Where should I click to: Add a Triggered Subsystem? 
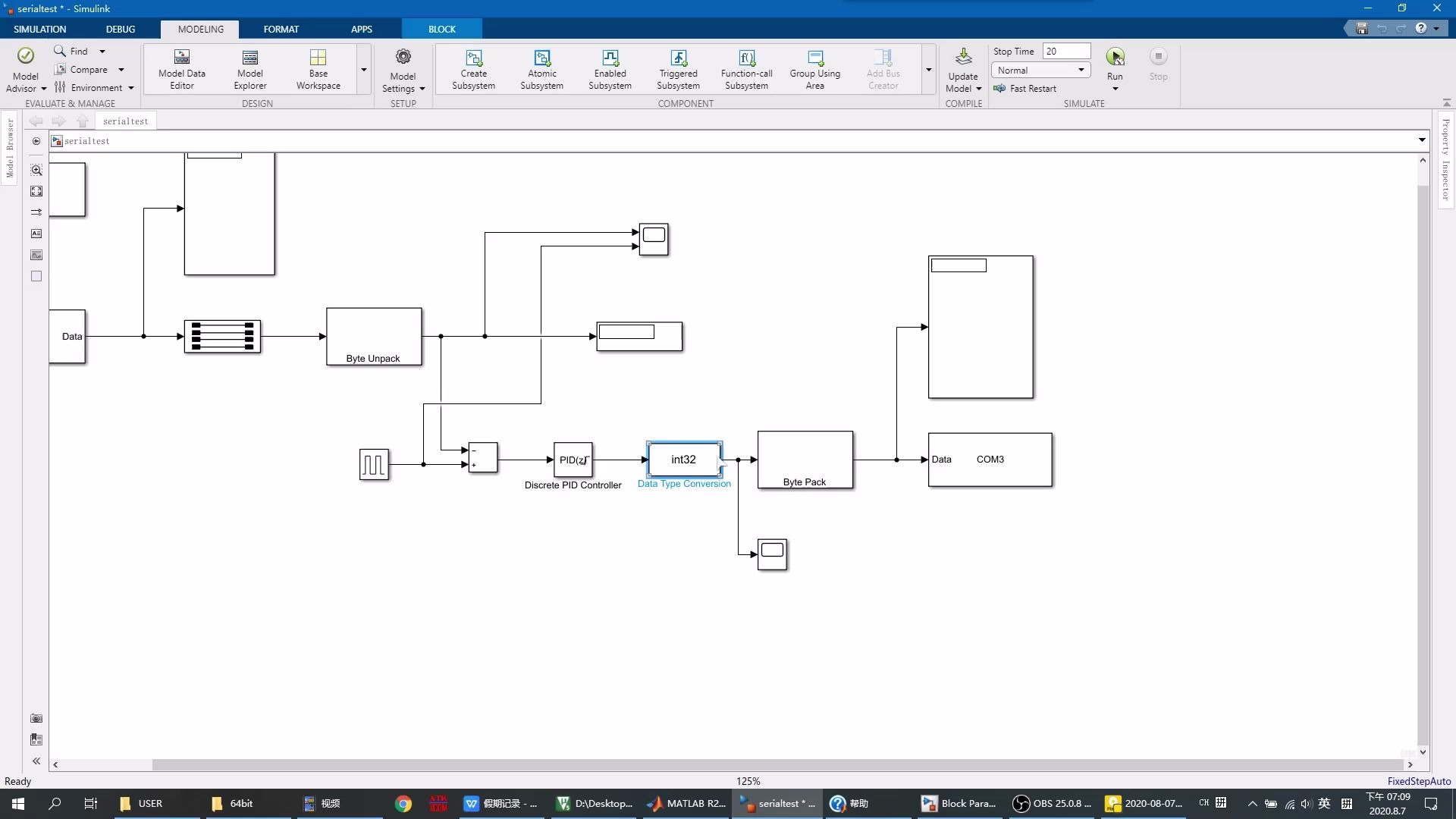pyautogui.click(x=678, y=68)
